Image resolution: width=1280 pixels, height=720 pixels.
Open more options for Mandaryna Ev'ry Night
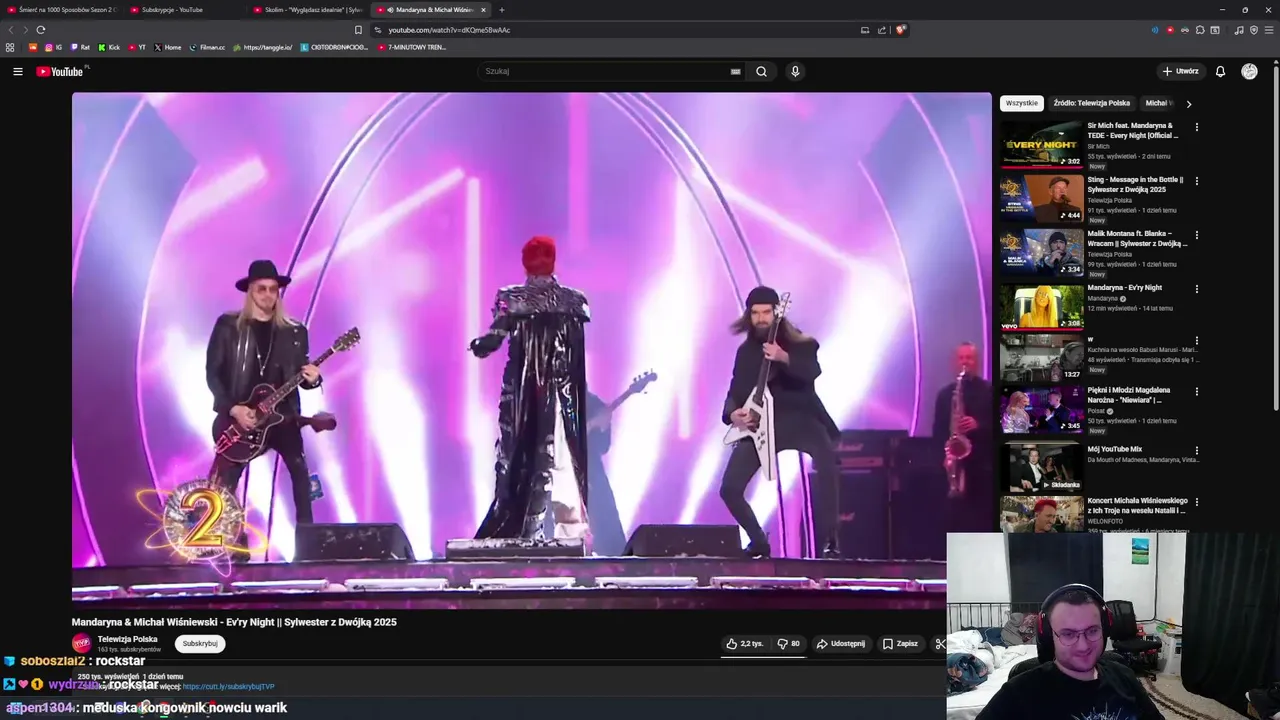coord(1196,289)
